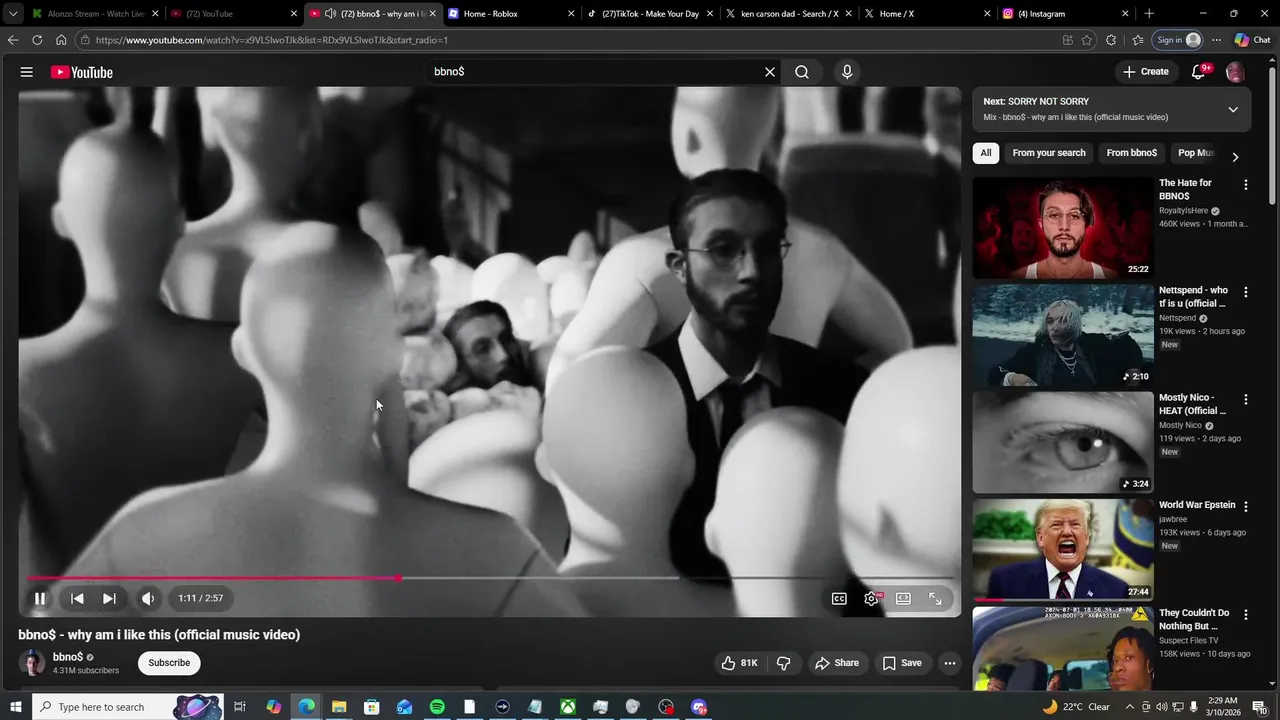The height and width of the screenshot is (720, 1280).
Task: Like the video with 81K likes
Action: 739,663
